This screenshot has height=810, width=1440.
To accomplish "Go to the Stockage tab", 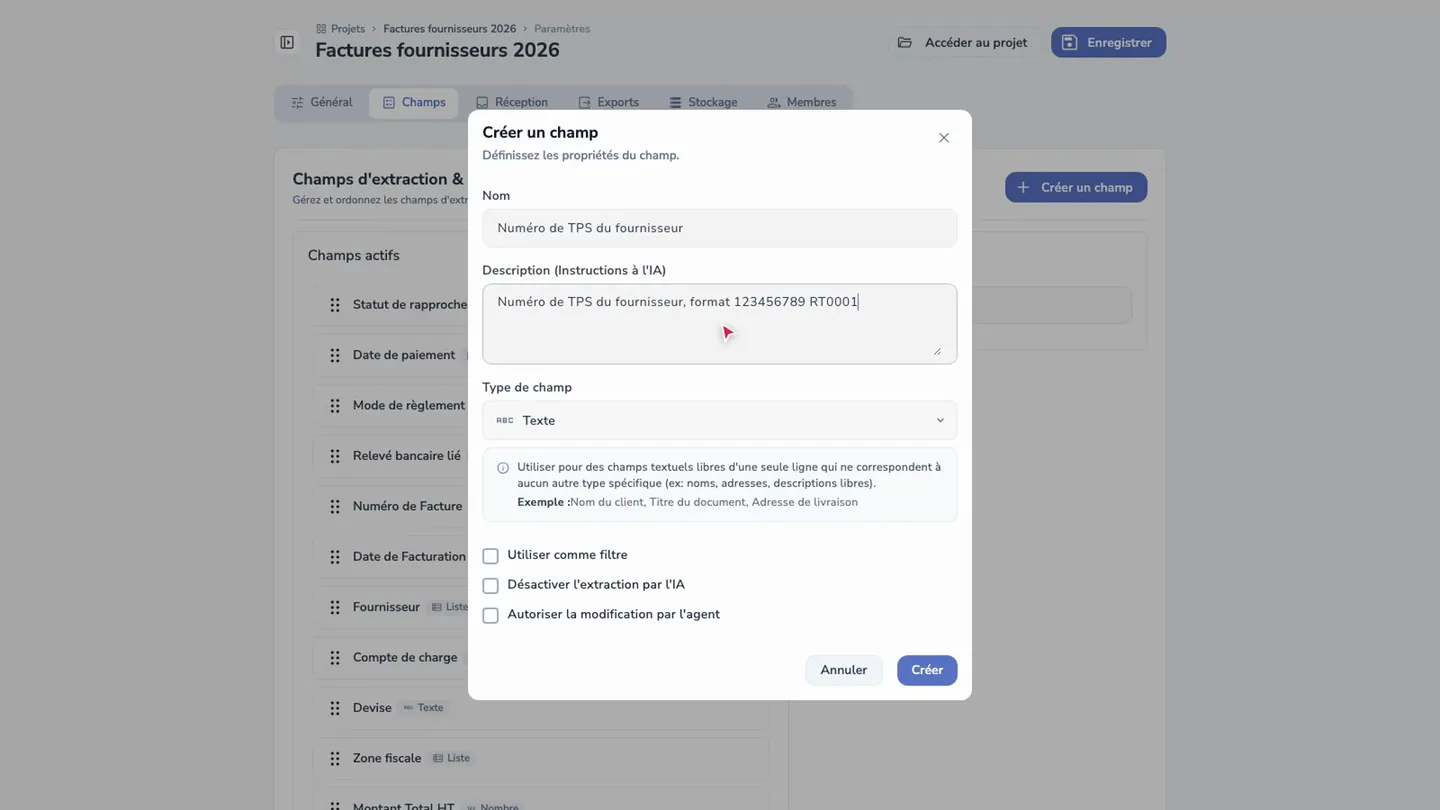I will coord(703,102).
